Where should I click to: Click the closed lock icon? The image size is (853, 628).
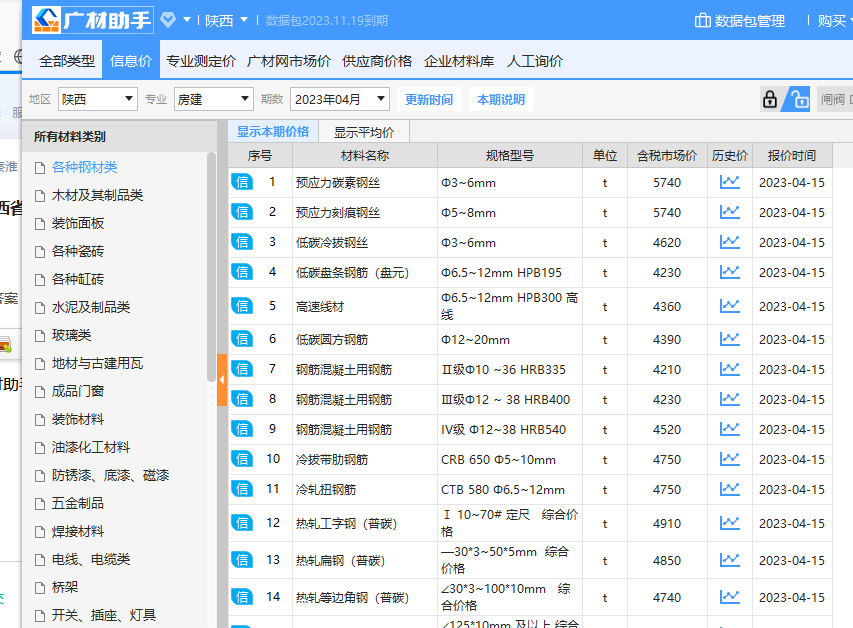tap(770, 99)
